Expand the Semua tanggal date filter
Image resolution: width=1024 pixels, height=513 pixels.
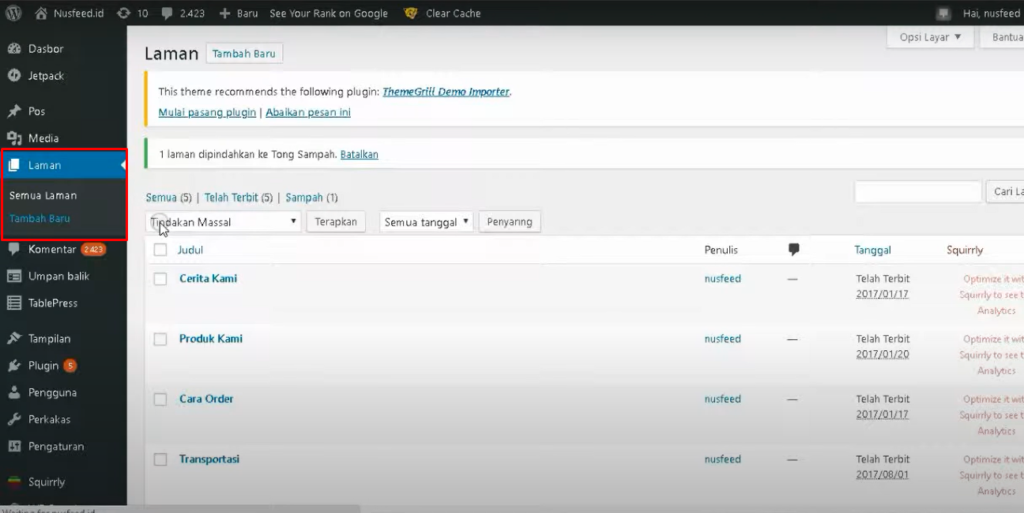click(426, 222)
